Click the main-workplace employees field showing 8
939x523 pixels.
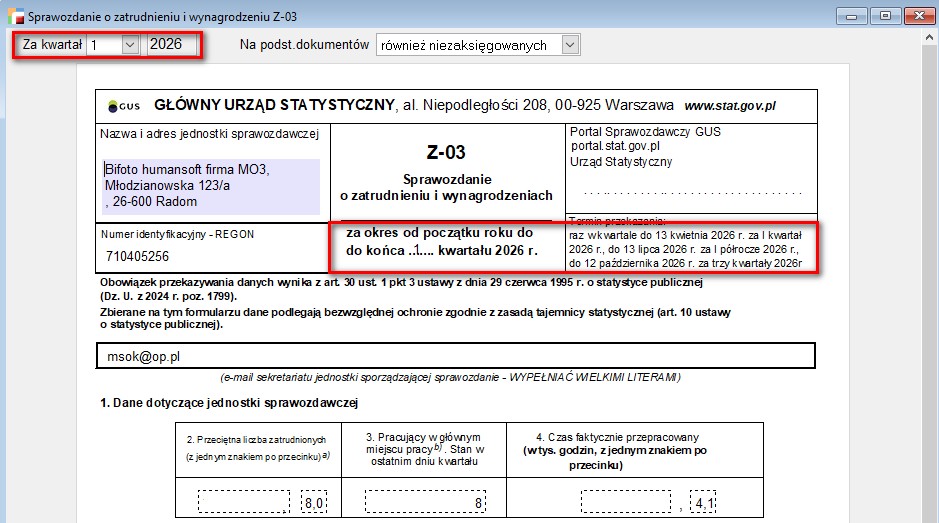[x=425, y=501]
